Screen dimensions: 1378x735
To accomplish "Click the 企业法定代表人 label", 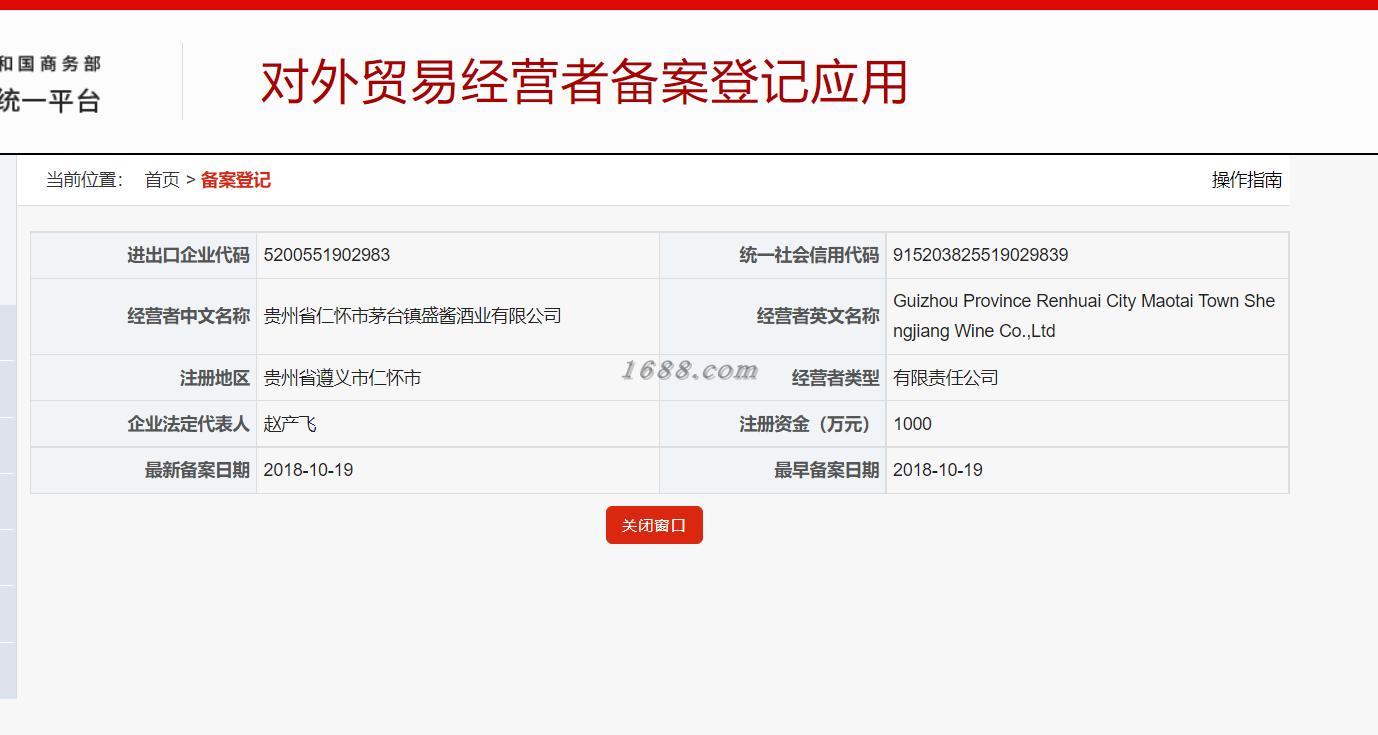I will (188, 424).
